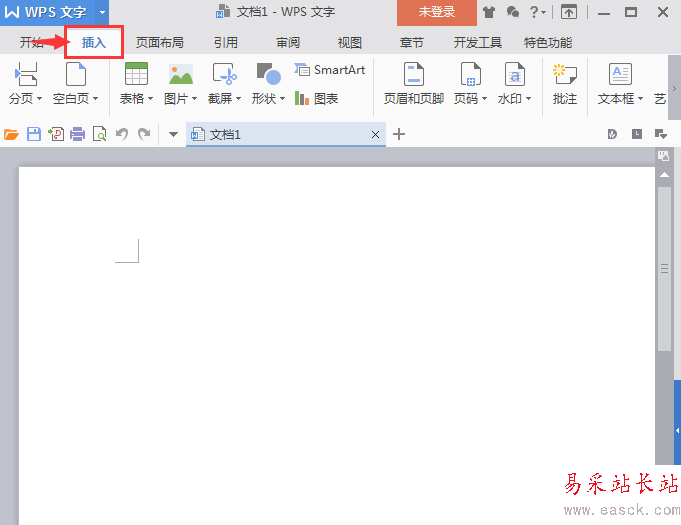
Task: Click the ruler toggle icon above scrollbar
Action: point(664,156)
